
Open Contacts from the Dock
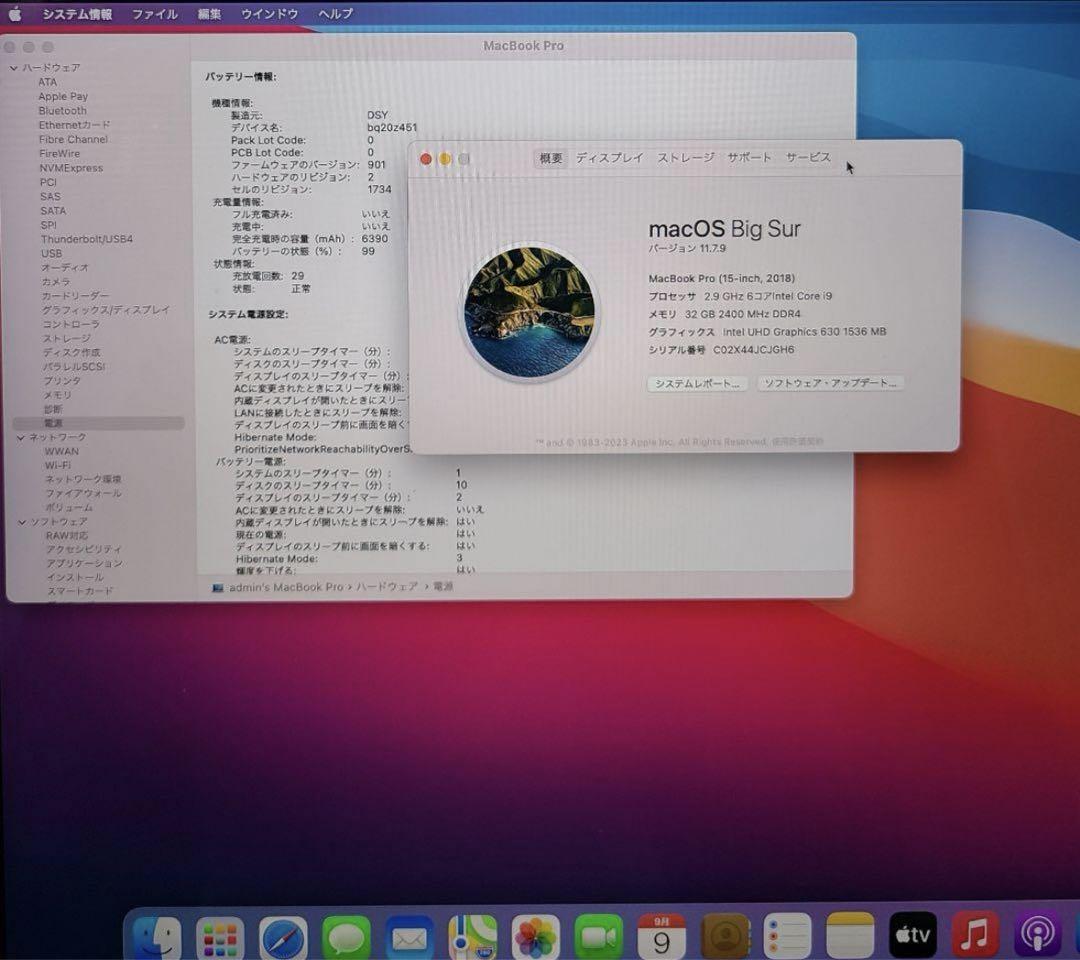[725, 937]
